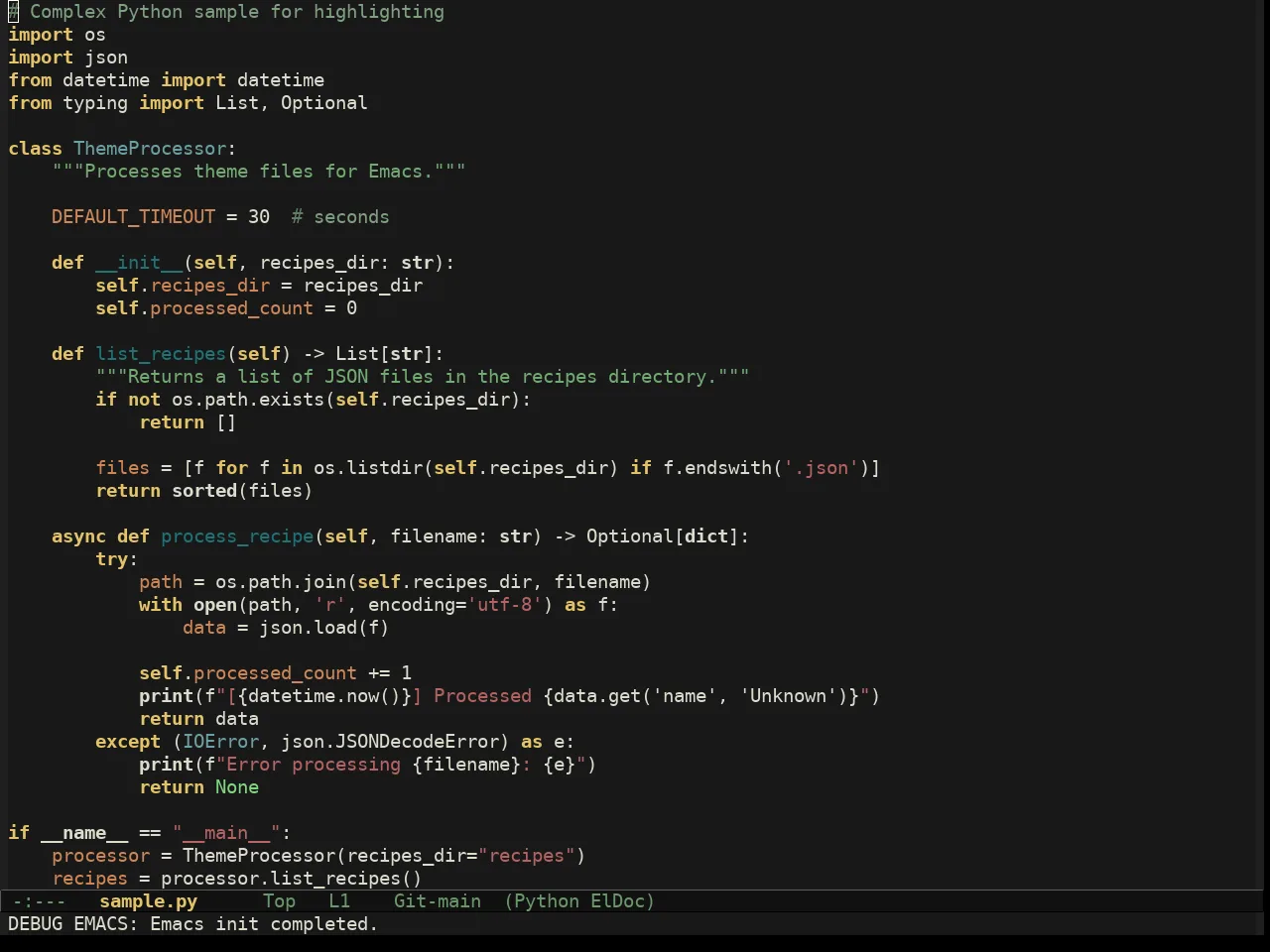Click the 'Error processing' string text

point(314,765)
